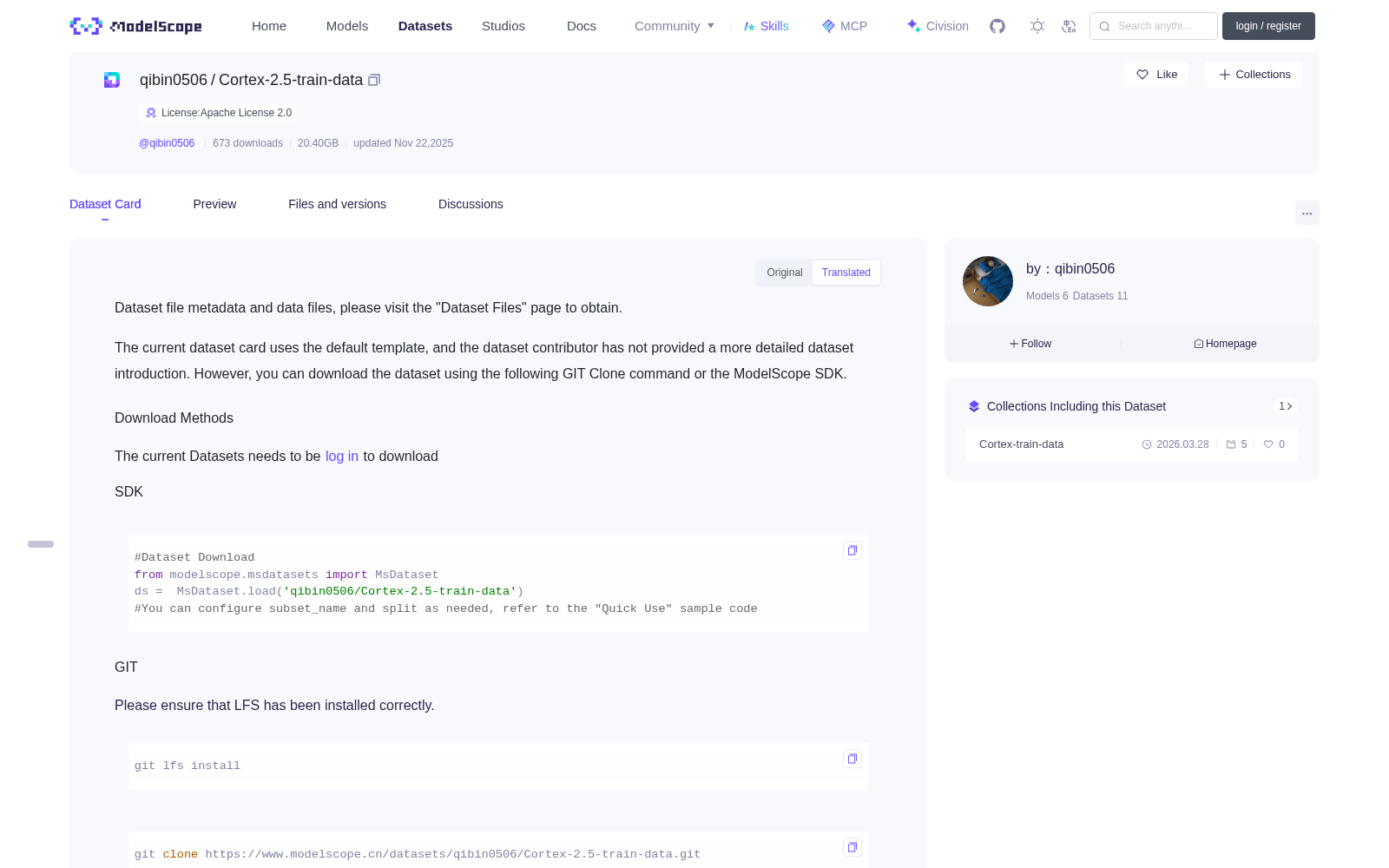The width and height of the screenshot is (1389, 868).
Task: Copy the SDK dataset download code
Action: [852, 550]
